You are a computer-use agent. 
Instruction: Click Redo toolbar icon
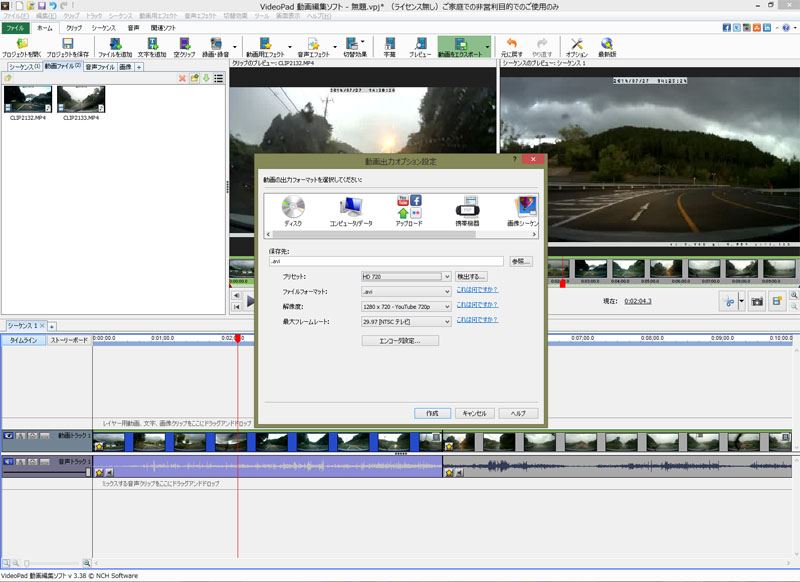[542, 47]
